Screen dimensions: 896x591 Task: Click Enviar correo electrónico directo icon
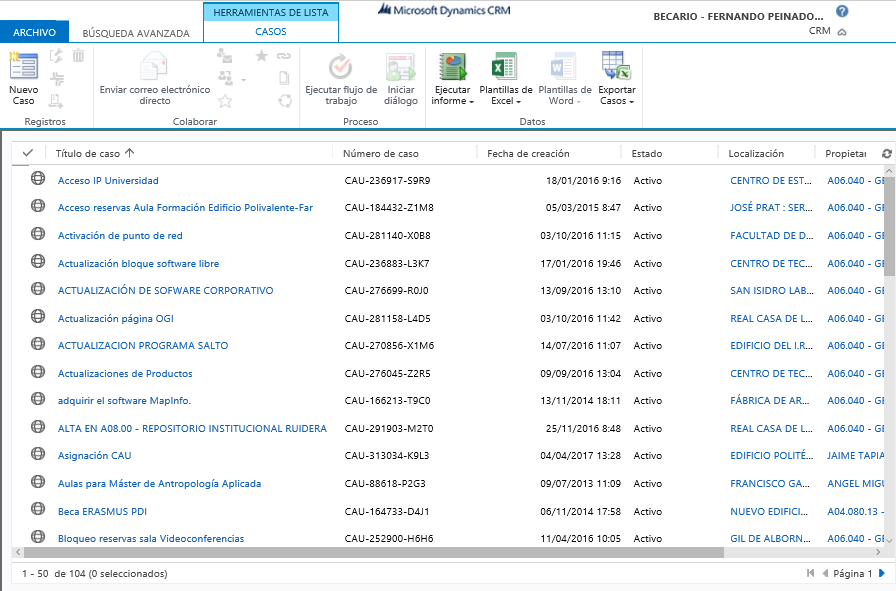click(x=155, y=68)
